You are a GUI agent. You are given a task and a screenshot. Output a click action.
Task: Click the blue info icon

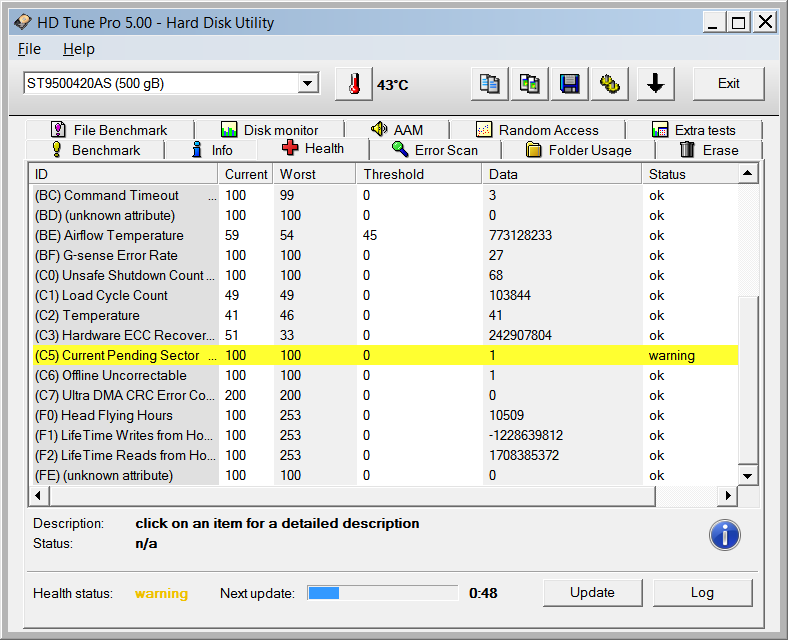724,535
